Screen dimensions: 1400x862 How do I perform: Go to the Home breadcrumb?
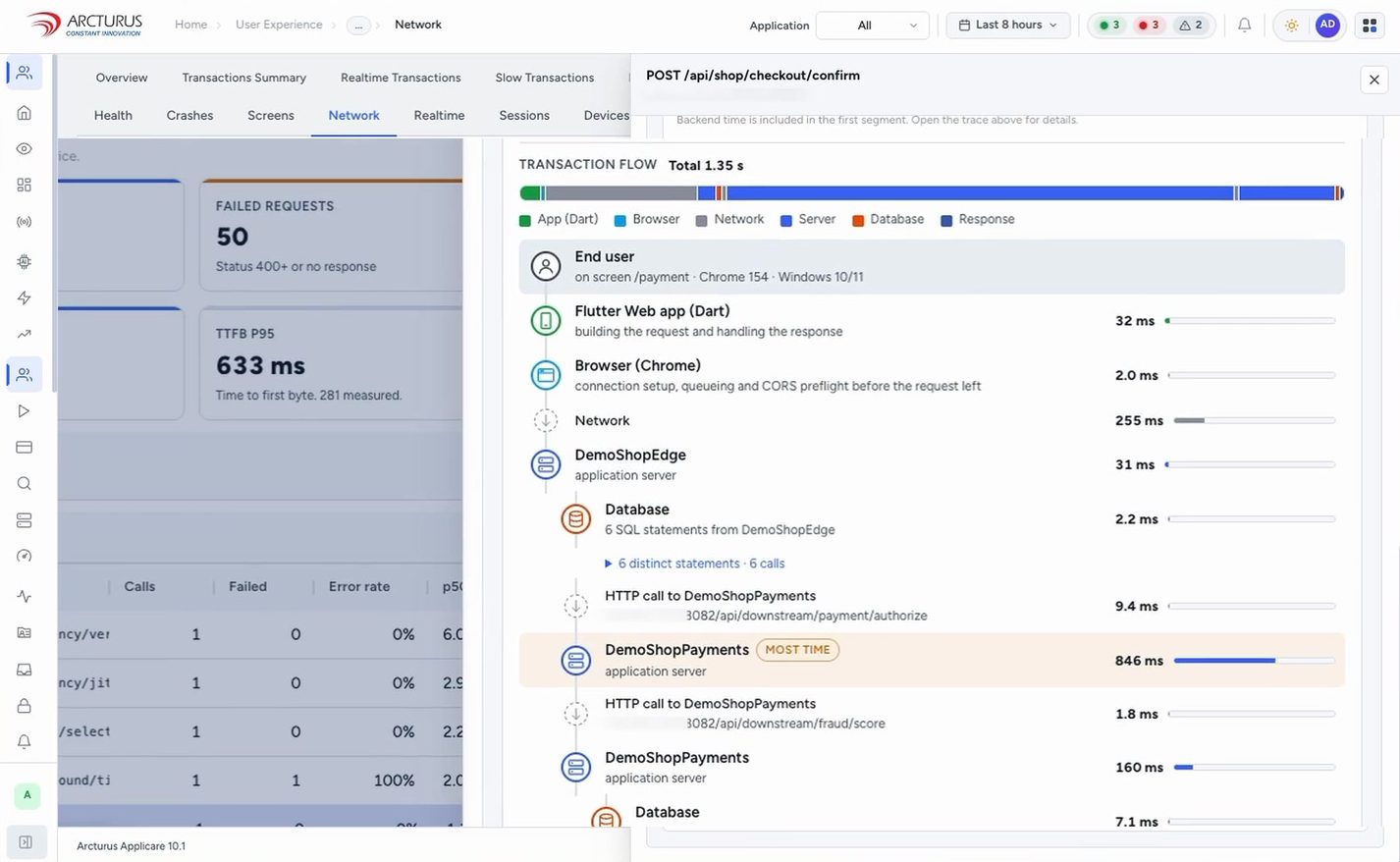click(190, 25)
